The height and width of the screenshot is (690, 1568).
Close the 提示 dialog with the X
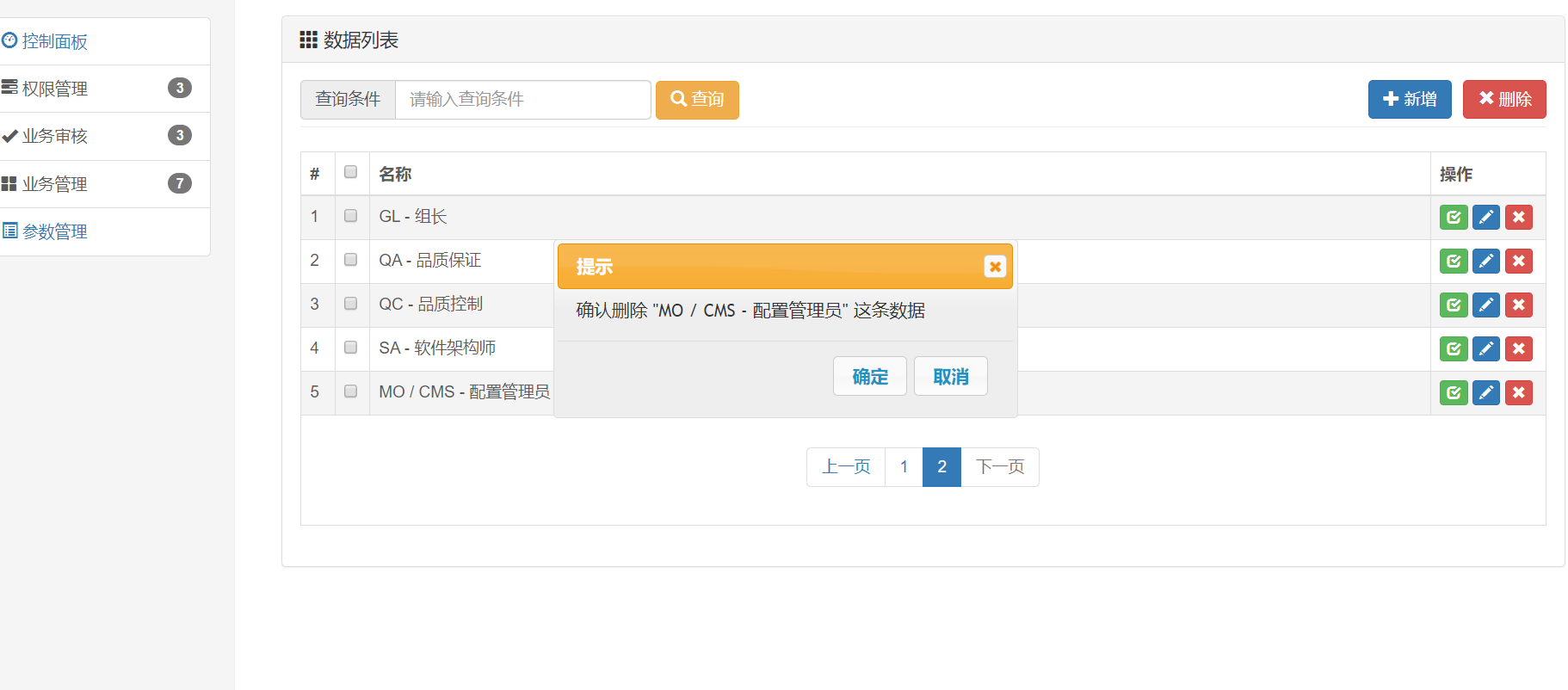coord(995,267)
